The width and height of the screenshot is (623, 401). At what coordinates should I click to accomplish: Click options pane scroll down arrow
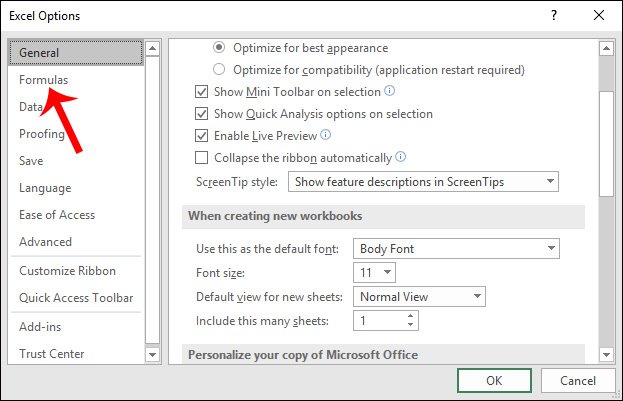[606, 354]
